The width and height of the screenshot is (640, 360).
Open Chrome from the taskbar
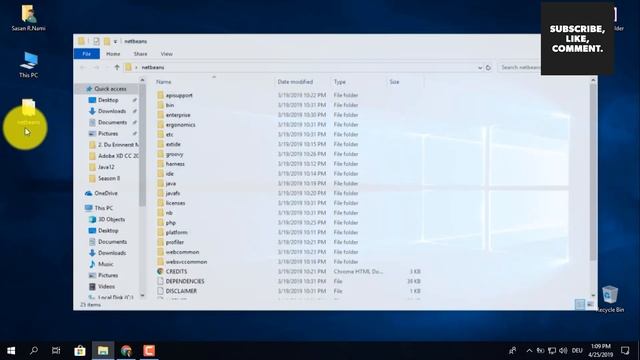(x=127, y=351)
